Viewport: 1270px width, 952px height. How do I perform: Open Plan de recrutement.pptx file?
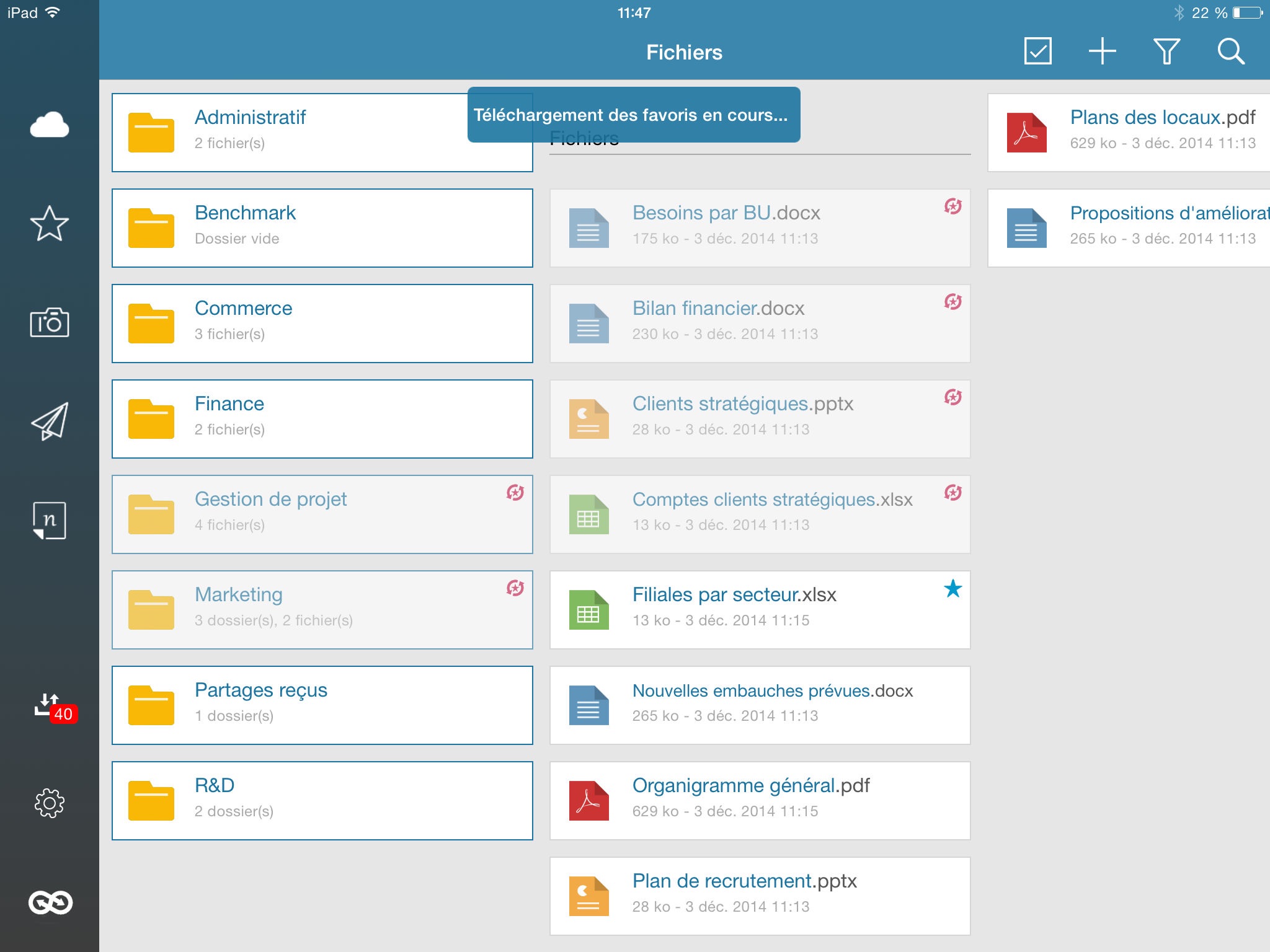(x=760, y=896)
